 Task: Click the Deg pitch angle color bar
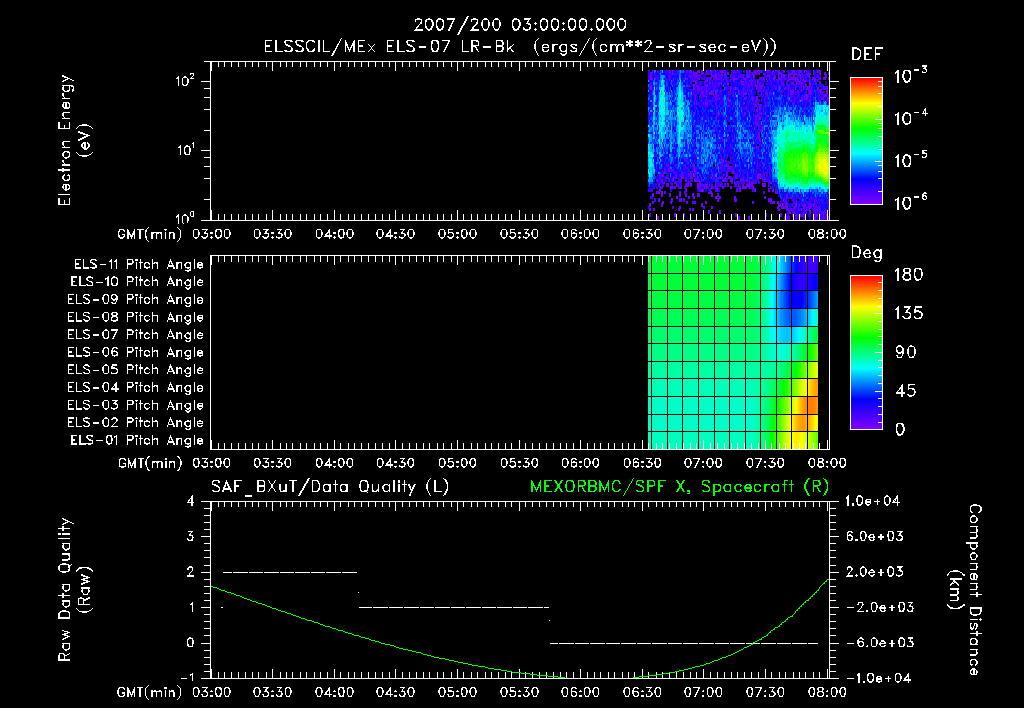(866, 352)
